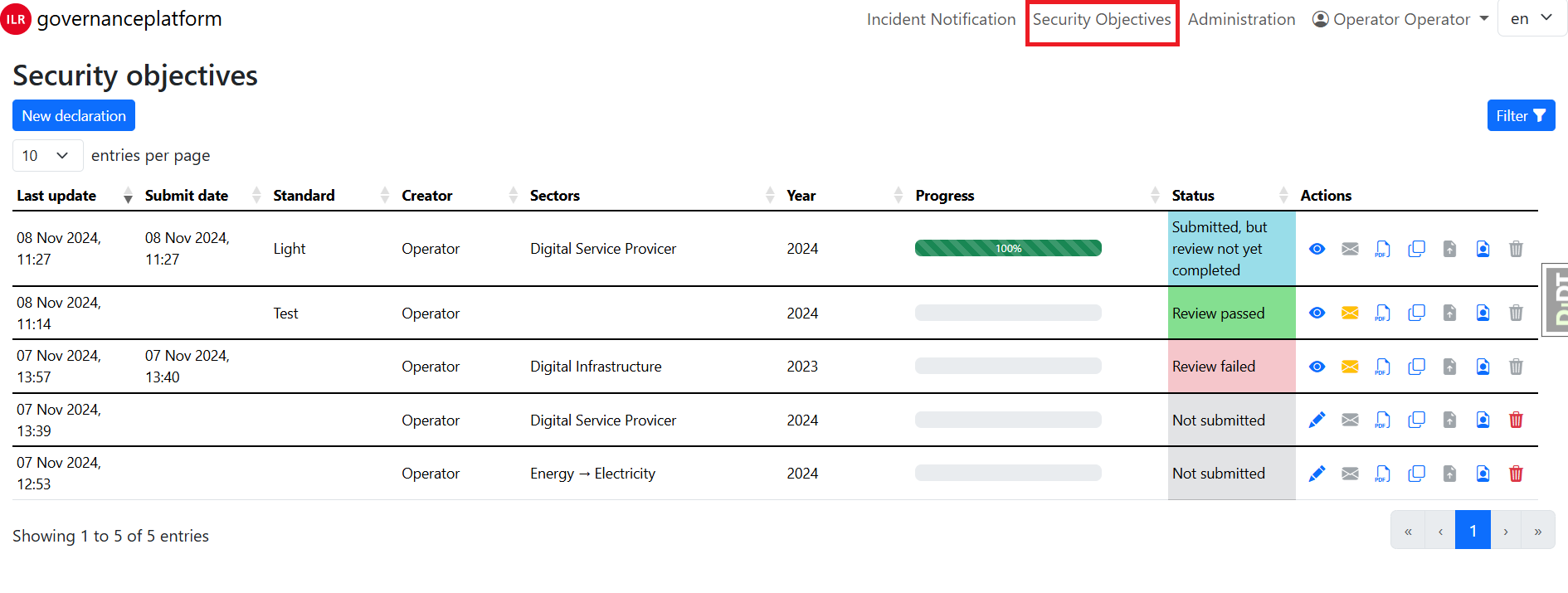
Task: Open the person document icon in Submitted row
Action: pyautogui.click(x=1483, y=249)
